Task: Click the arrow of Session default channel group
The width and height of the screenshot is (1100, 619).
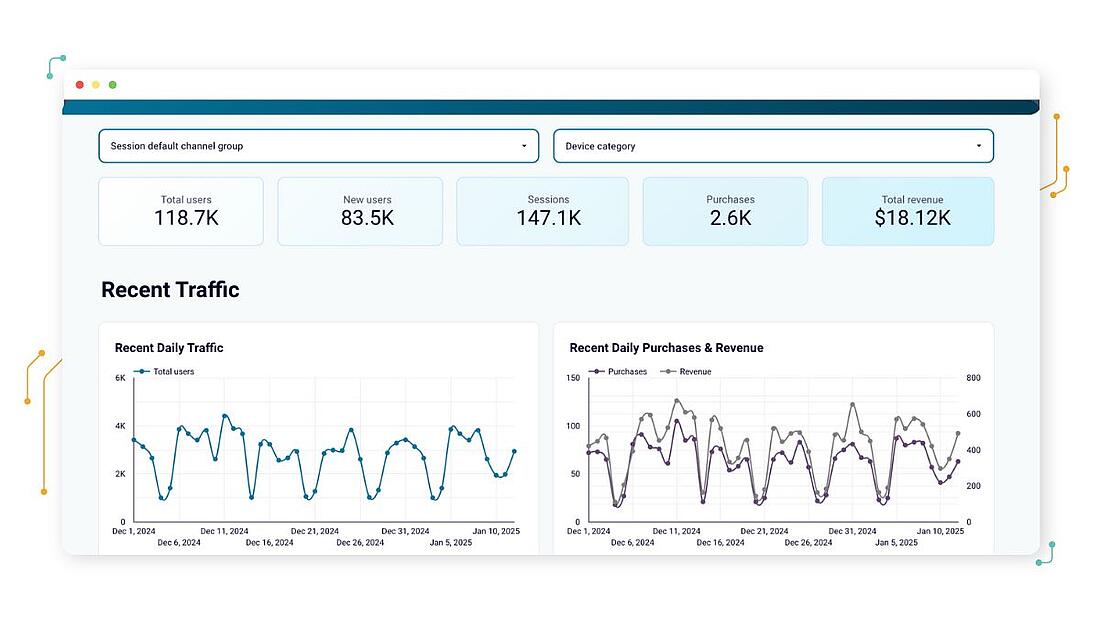Action: click(524, 146)
